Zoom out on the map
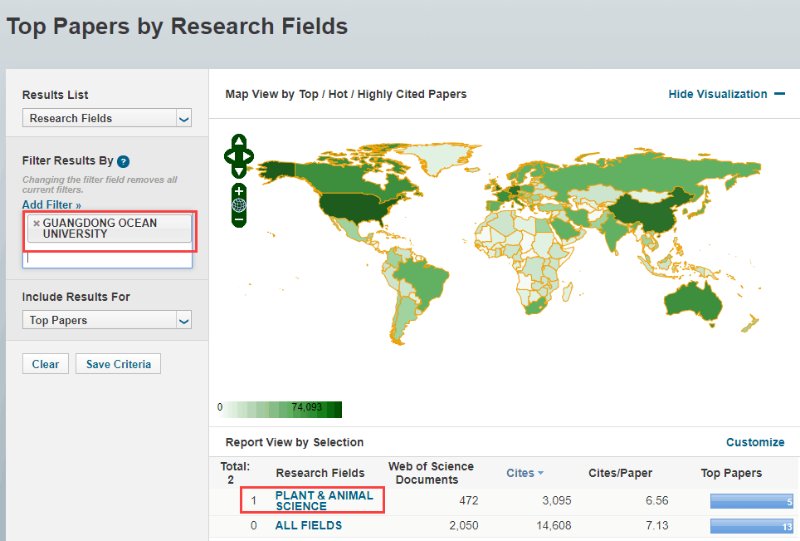This screenshot has height=541, width=800. [x=239, y=219]
